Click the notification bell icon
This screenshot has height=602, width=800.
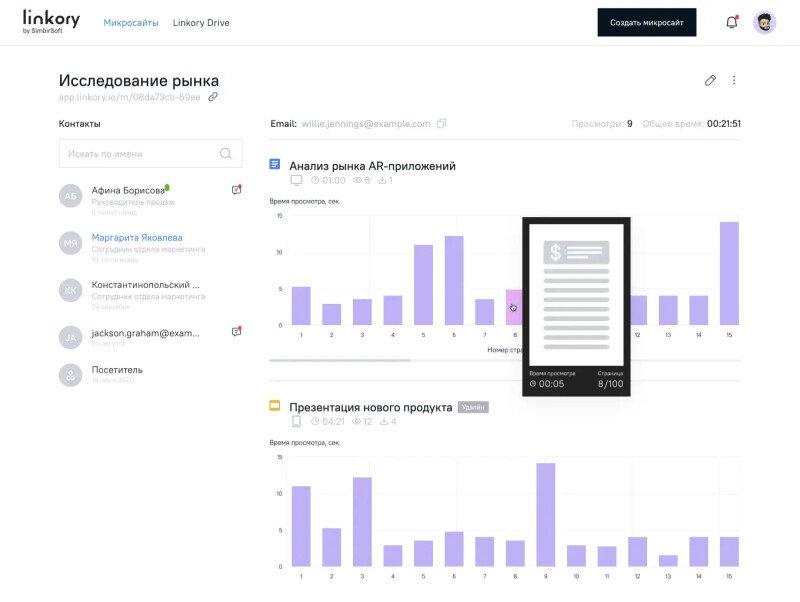pyautogui.click(x=731, y=23)
